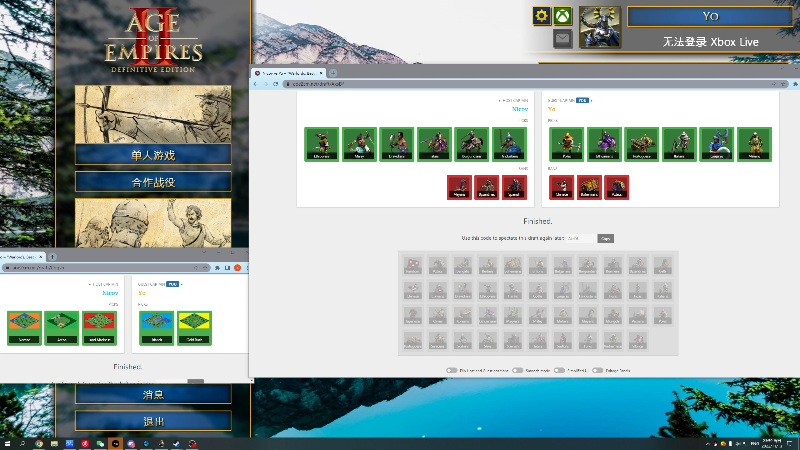Open Windows taskbar search
This screenshot has height=450, width=800.
[x=22, y=444]
